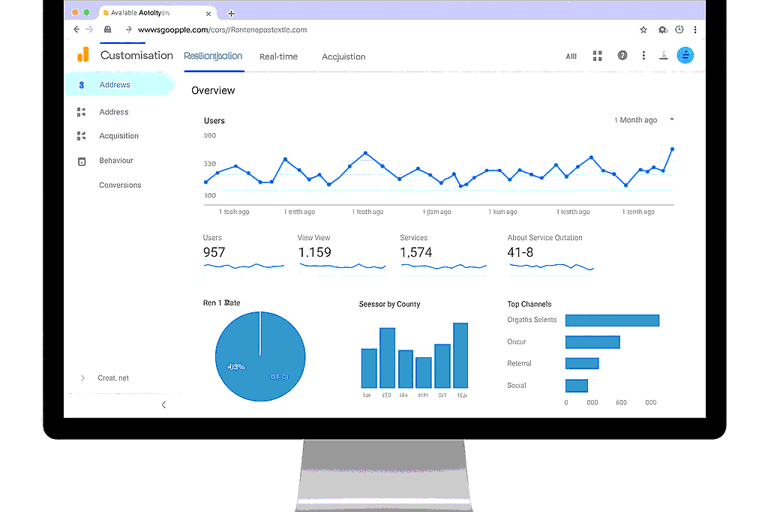The width and height of the screenshot is (768, 512).
Task: Close the Available Analytics browser tab
Action: point(208,14)
